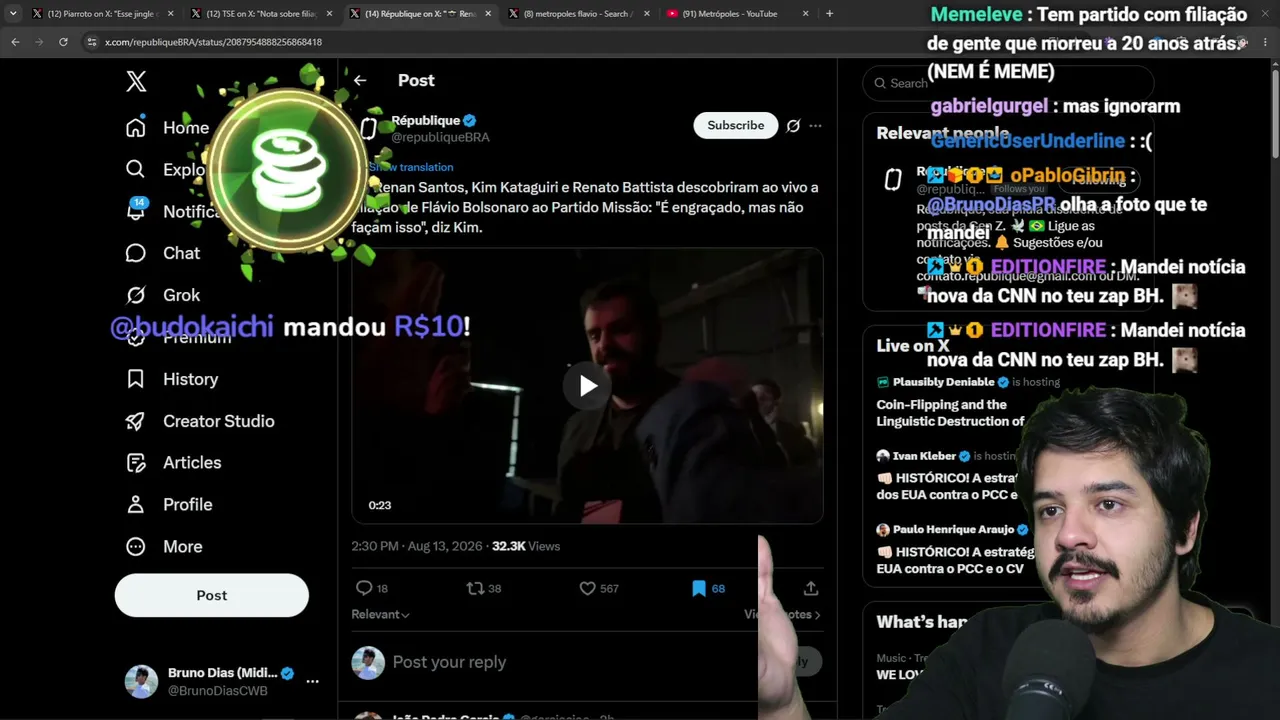Screen dimensions: 1280x720
Task: Click the Show translation link
Action: 411,167
